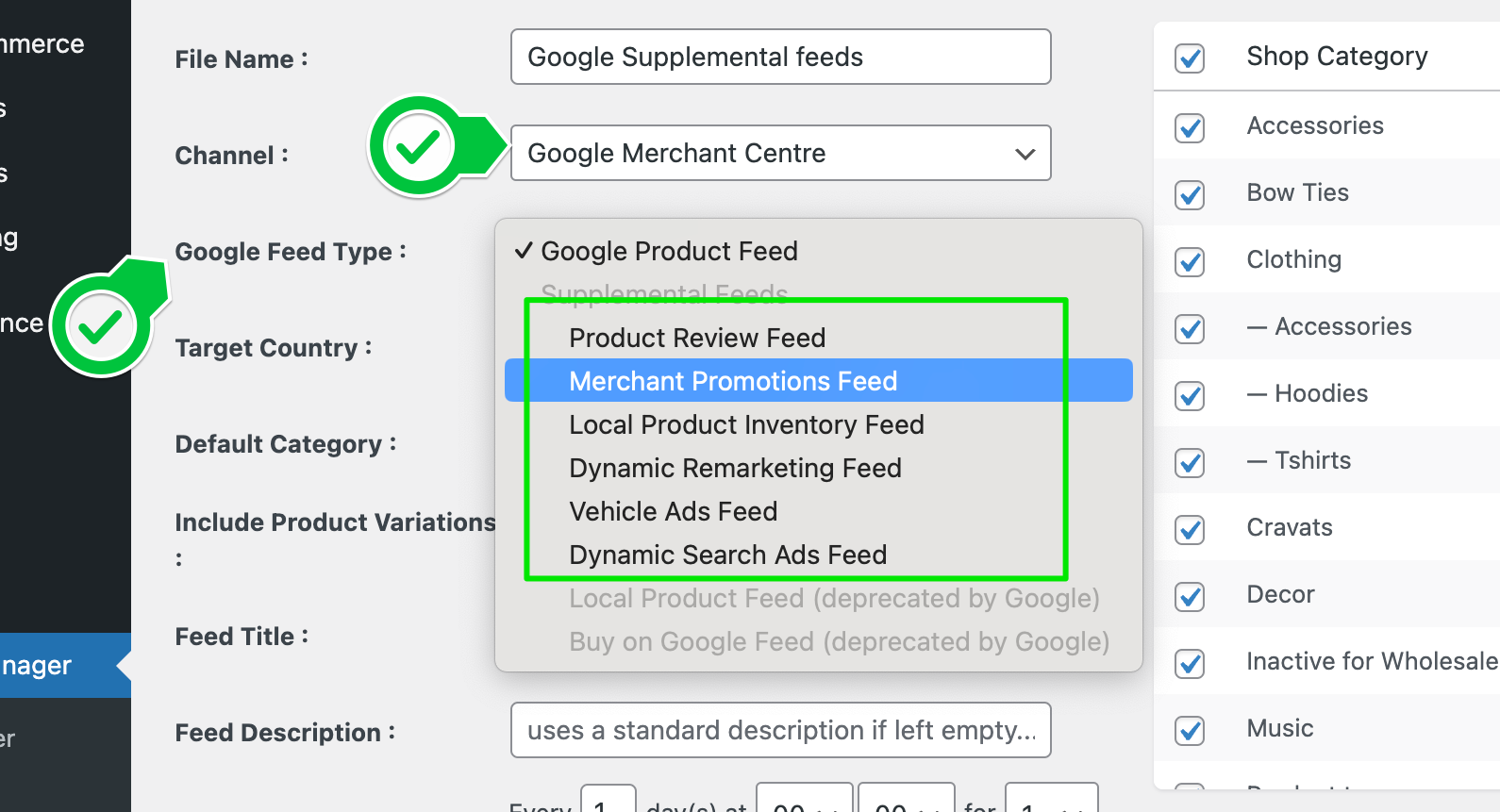The height and width of the screenshot is (812, 1500).
Task: Choose Vehicle Ads Feed option
Action: tap(674, 511)
